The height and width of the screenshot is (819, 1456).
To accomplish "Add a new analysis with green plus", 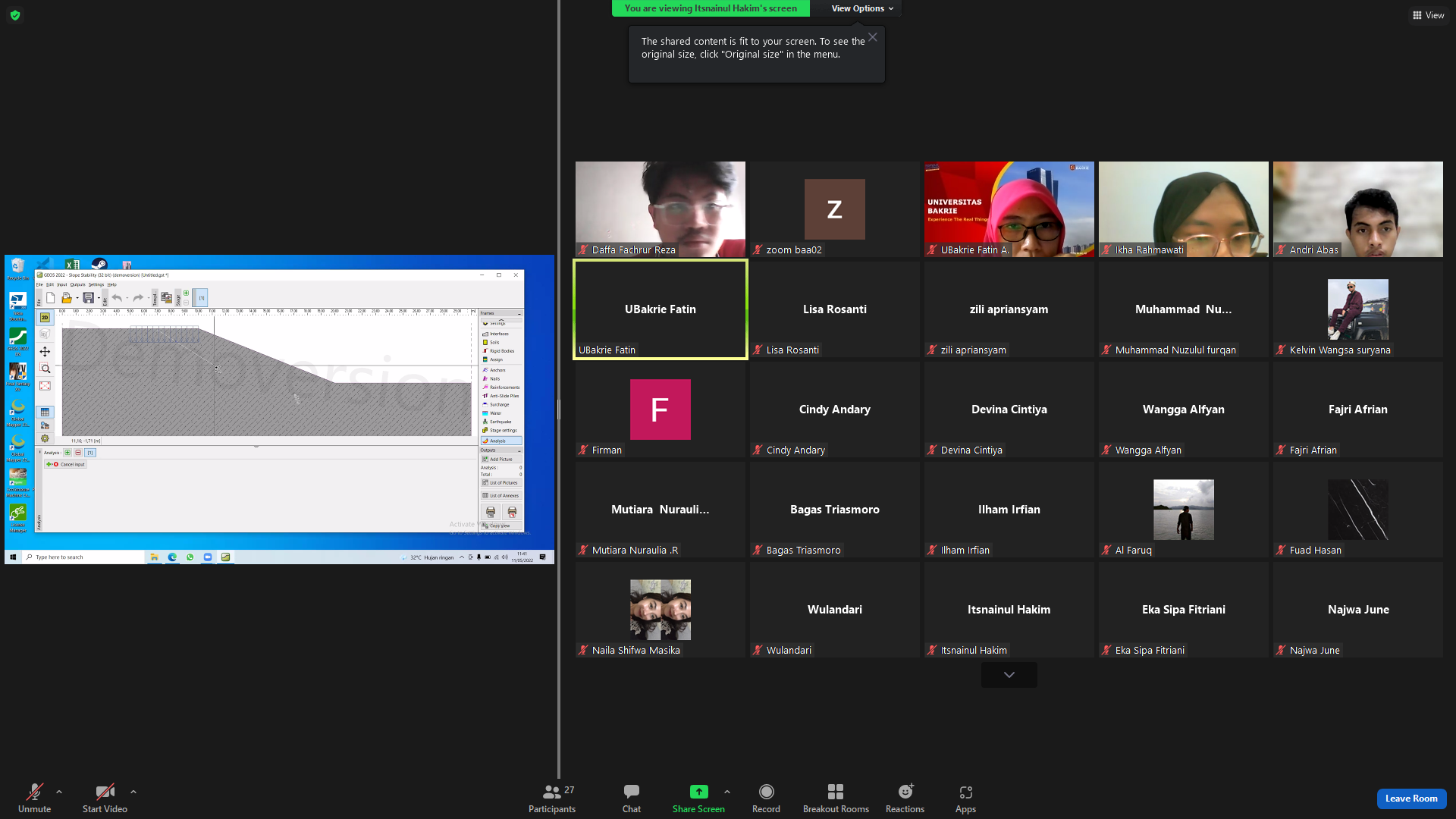I will click(x=67, y=453).
